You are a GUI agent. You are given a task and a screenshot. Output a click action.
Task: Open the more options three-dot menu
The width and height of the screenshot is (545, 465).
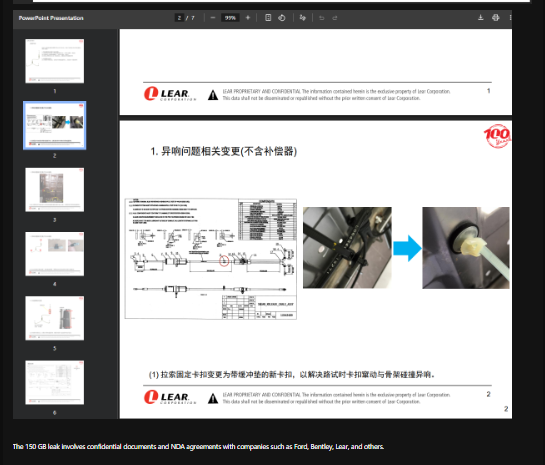coord(510,17)
